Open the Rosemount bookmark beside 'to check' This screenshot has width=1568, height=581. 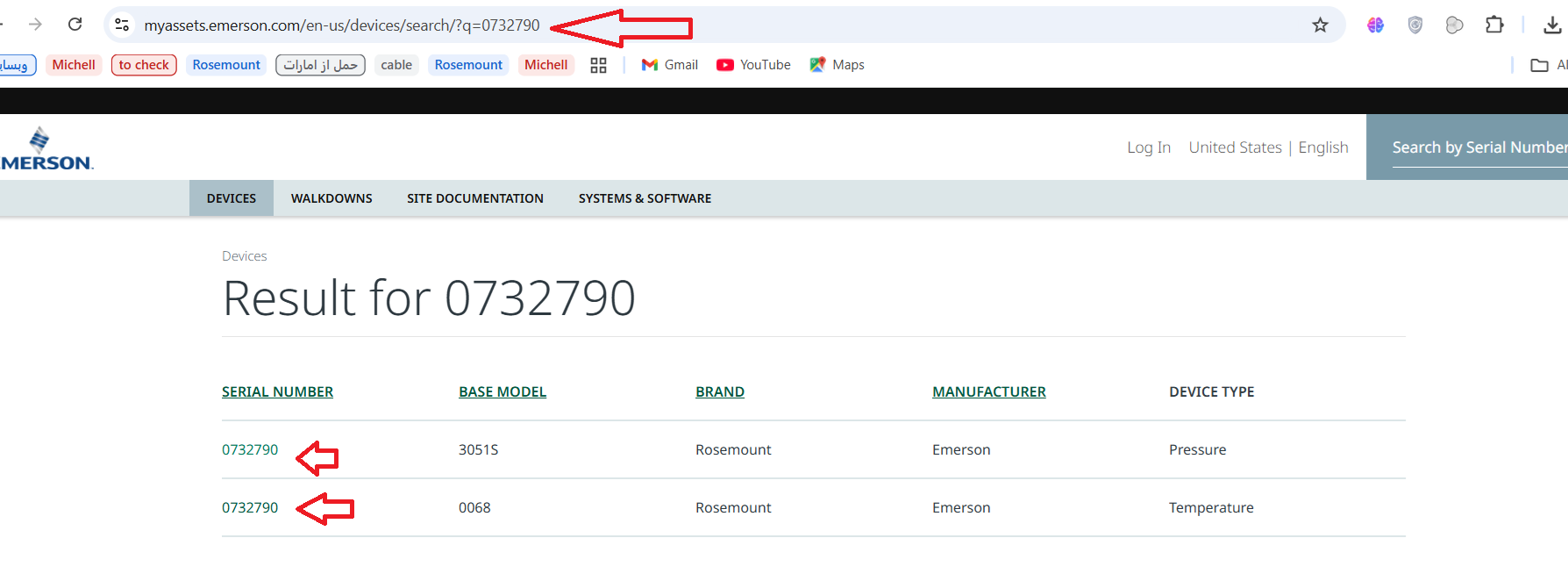[226, 65]
